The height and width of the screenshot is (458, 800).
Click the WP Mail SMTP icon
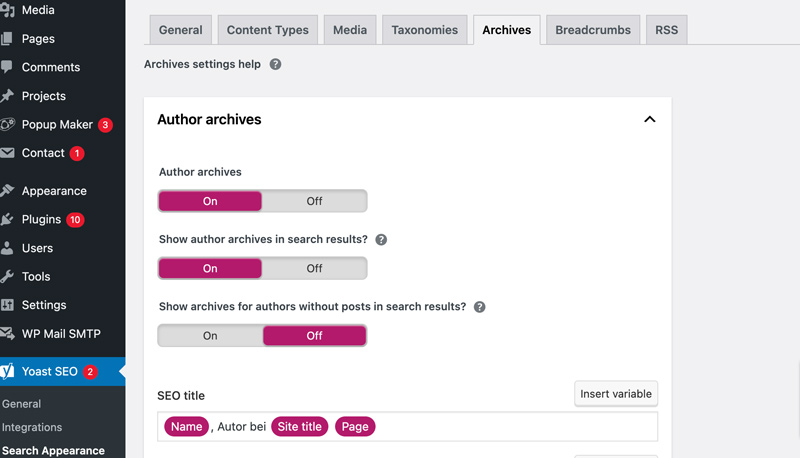point(7,334)
